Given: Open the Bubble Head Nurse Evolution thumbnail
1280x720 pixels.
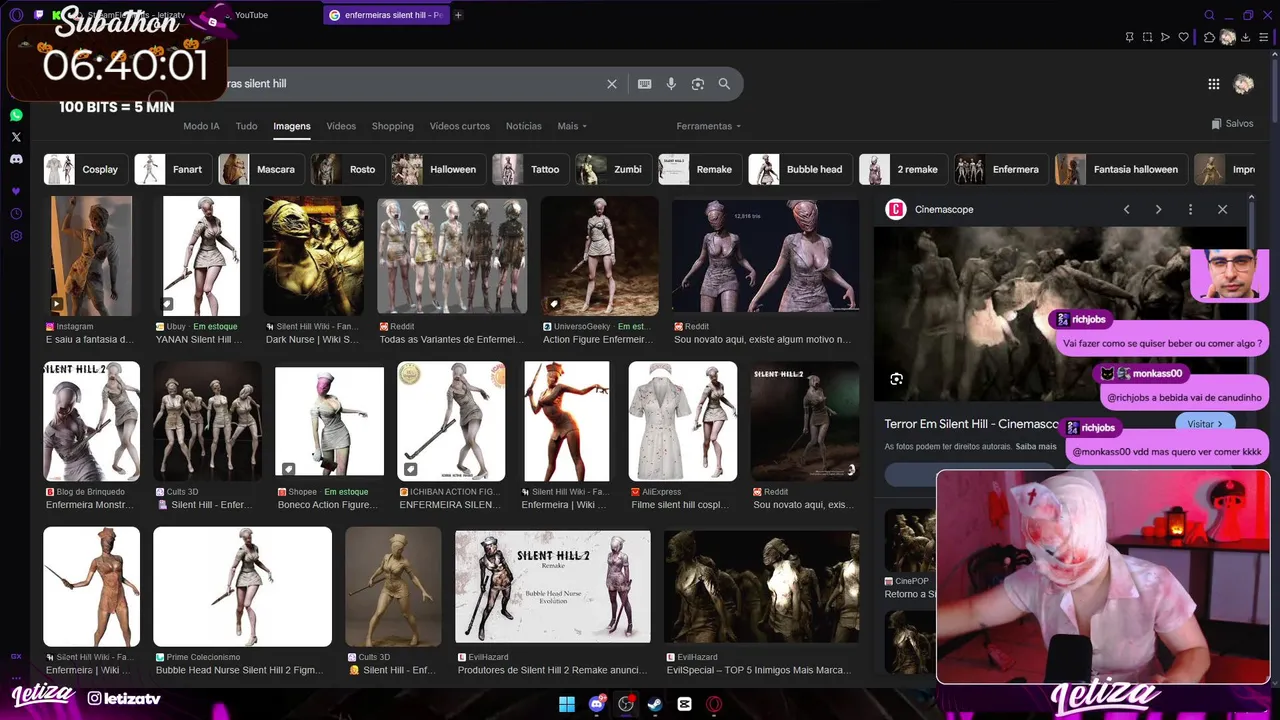Looking at the screenshot, I should [552, 586].
